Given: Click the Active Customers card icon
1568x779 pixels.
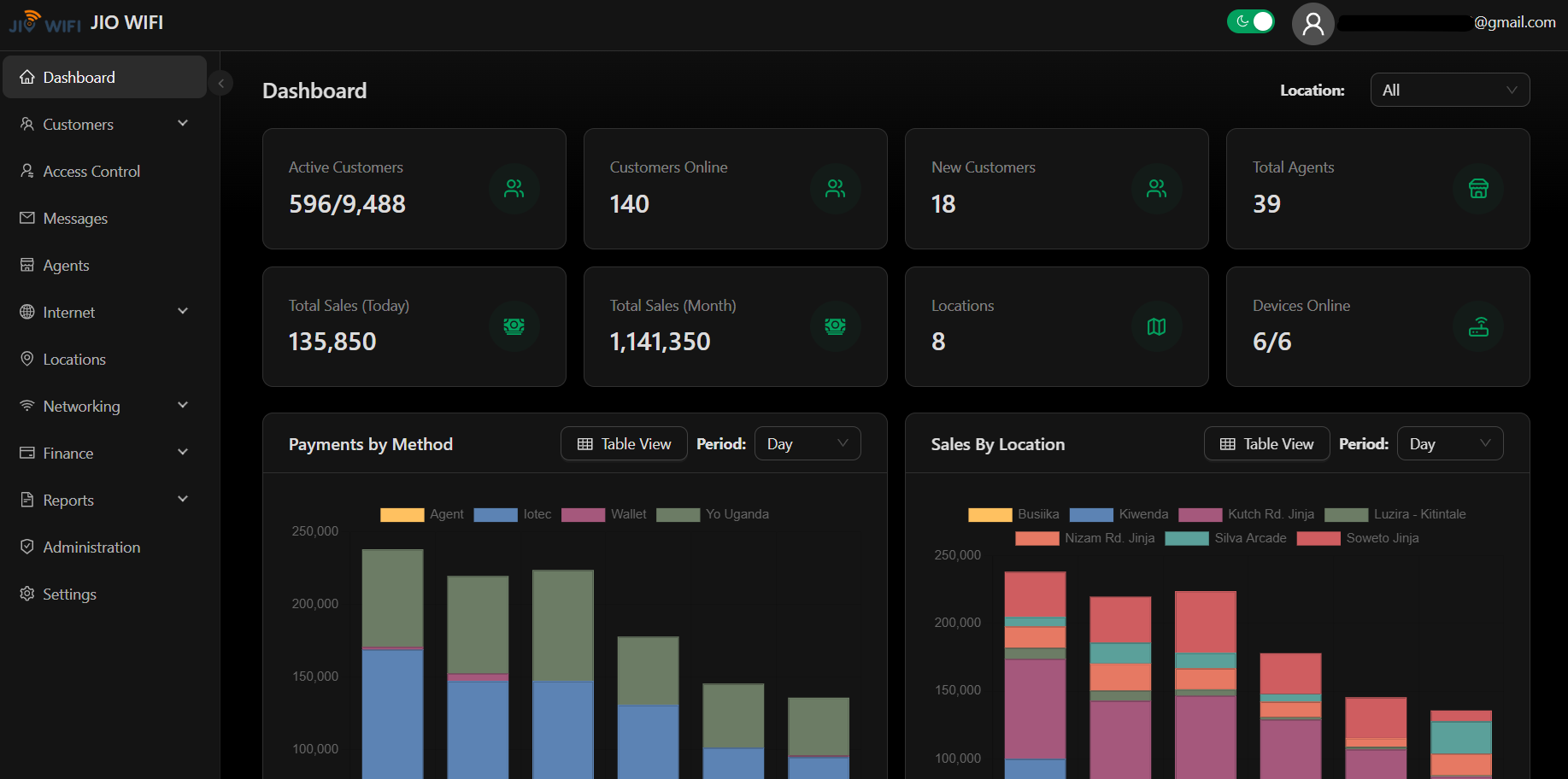Looking at the screenshot, I should [x=514, y=189].
